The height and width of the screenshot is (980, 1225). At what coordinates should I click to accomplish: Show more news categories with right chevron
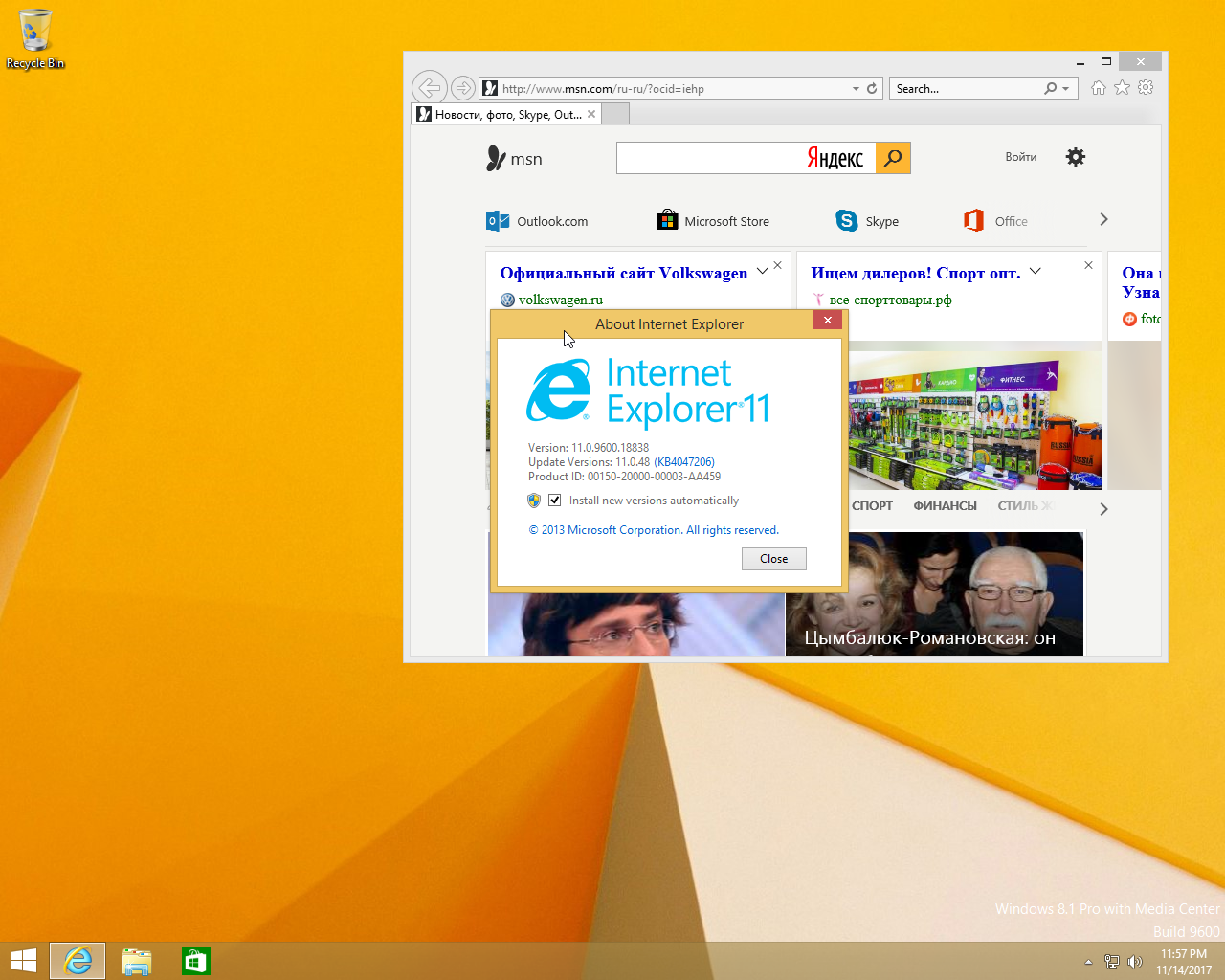1103,509
